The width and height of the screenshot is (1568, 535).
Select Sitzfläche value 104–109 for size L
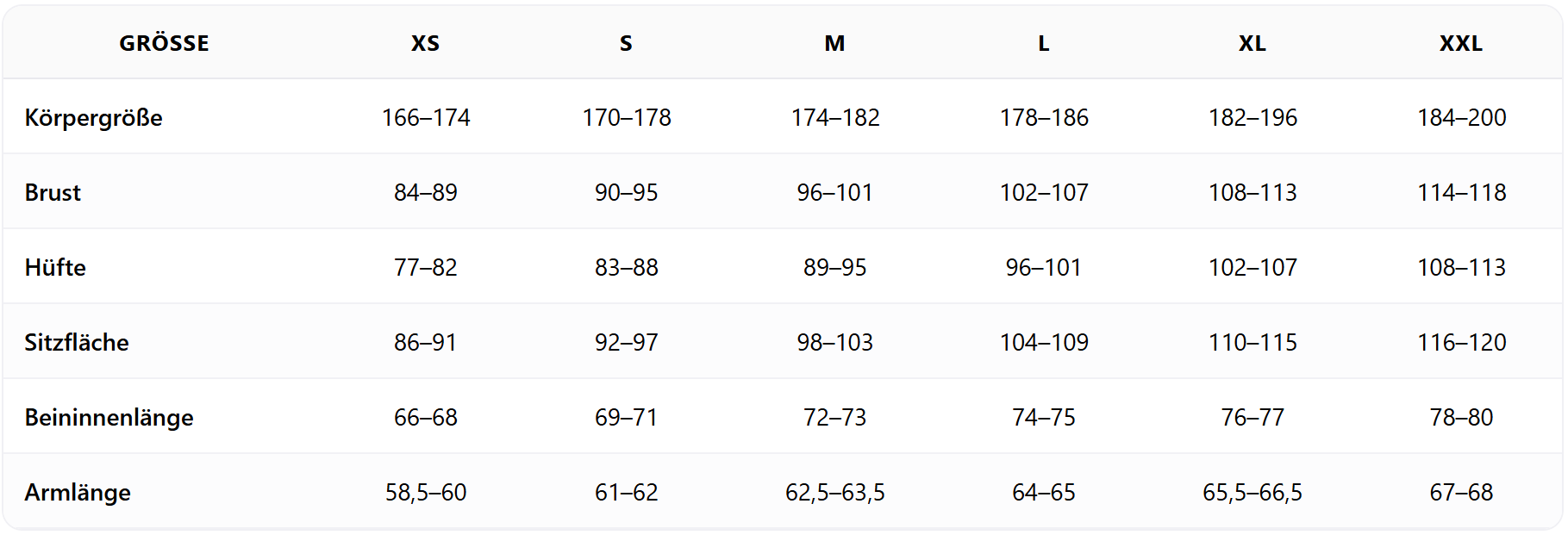pyautogui.click(x=1044, y=343)
